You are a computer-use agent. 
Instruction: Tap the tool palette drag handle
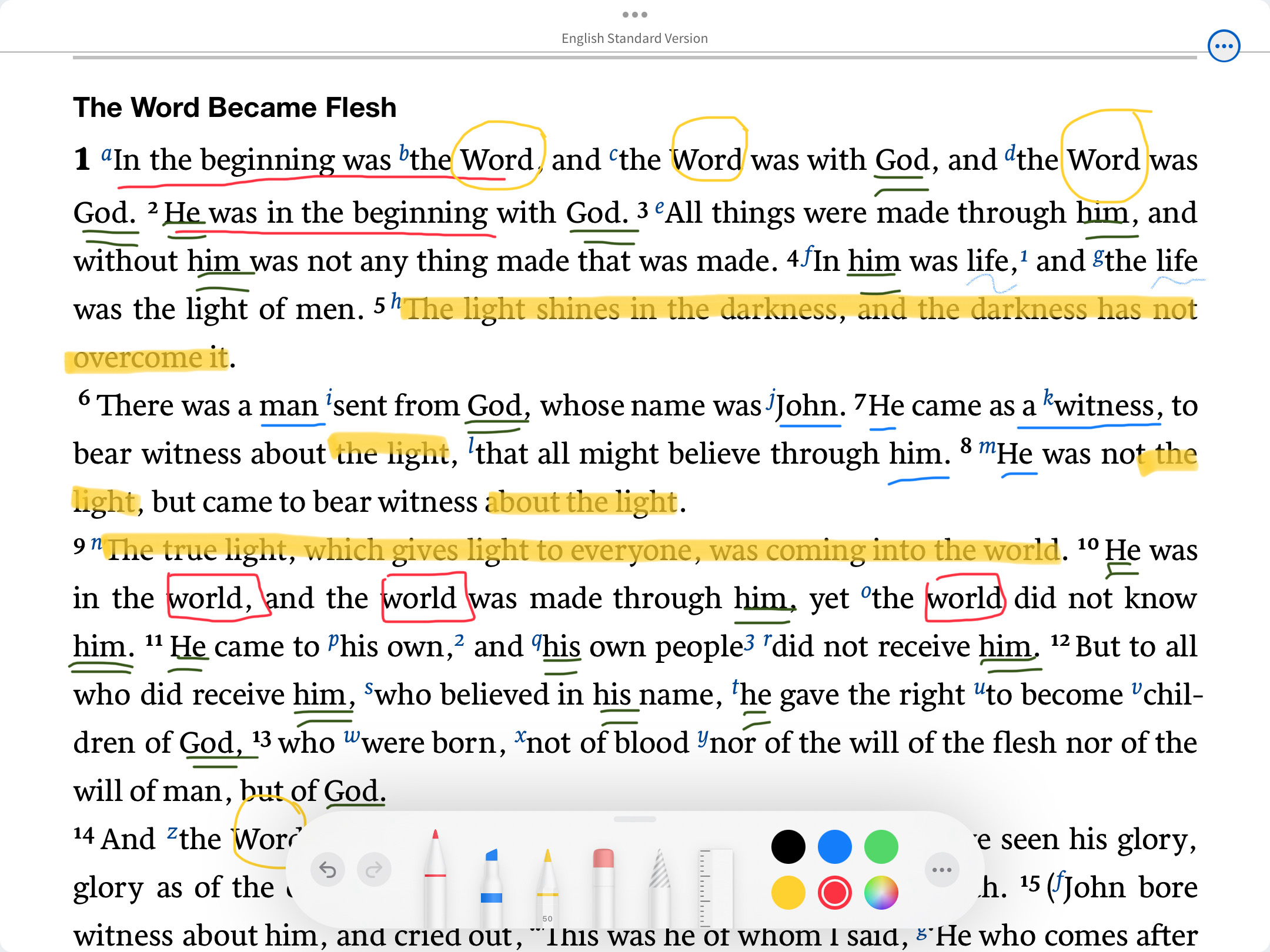pos(634,819)
